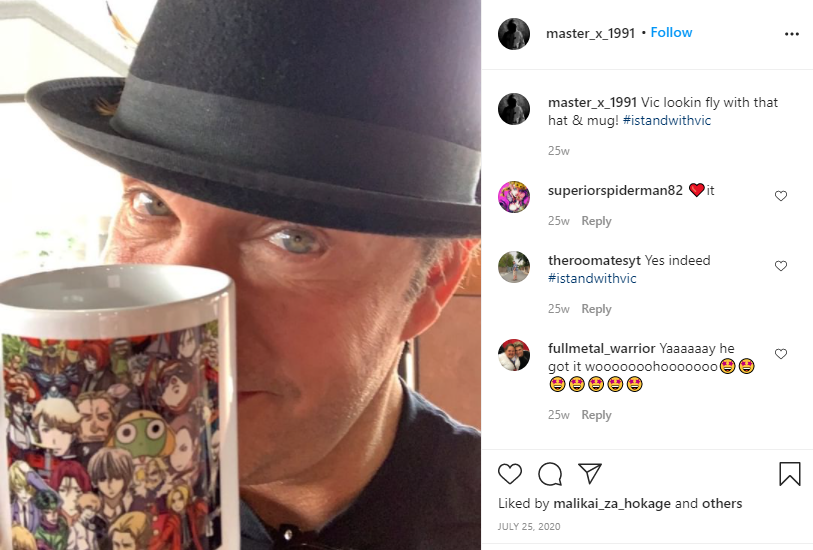Open superiorspiderman82's avatar

[x=514, y=197]
